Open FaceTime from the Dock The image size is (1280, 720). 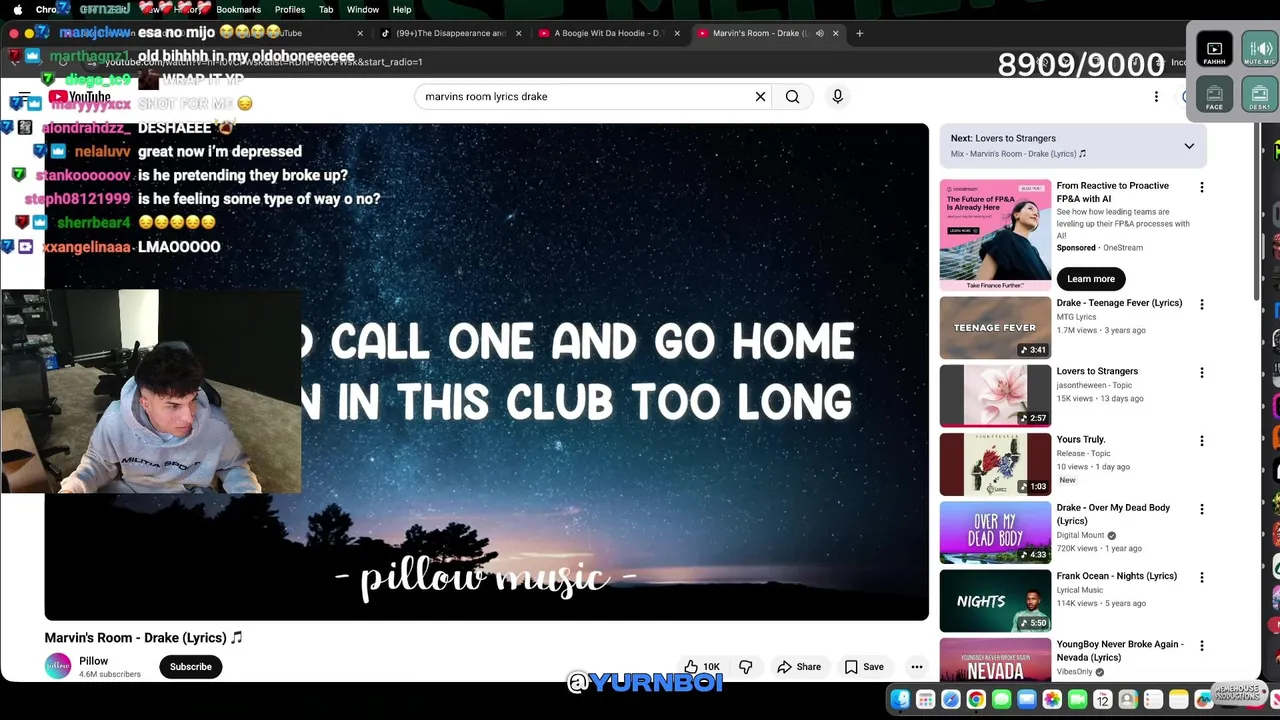1077,700
